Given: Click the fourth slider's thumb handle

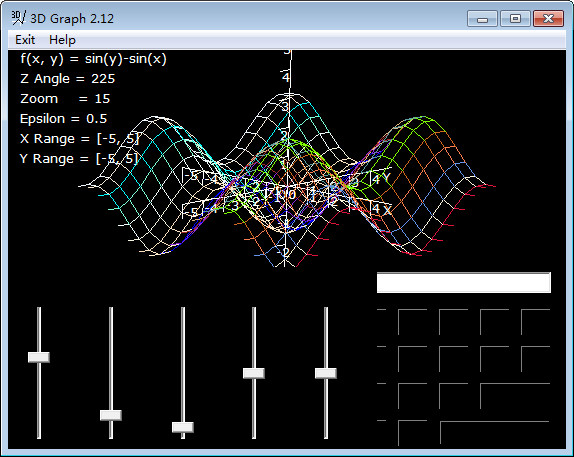Looking at the screenshot, I should (254, 373).
